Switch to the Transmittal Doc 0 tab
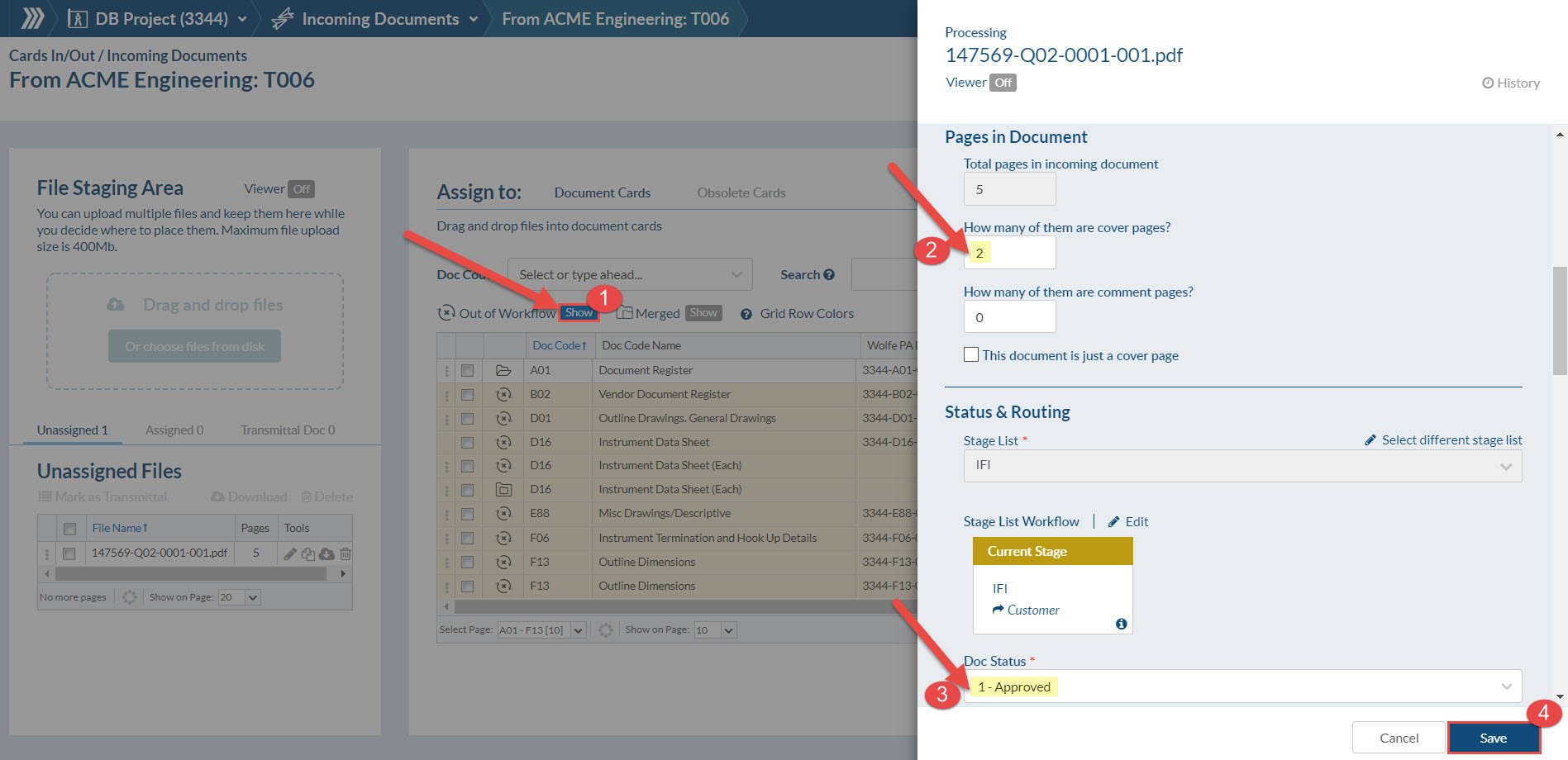1568x760 pixels. point(288,430)
